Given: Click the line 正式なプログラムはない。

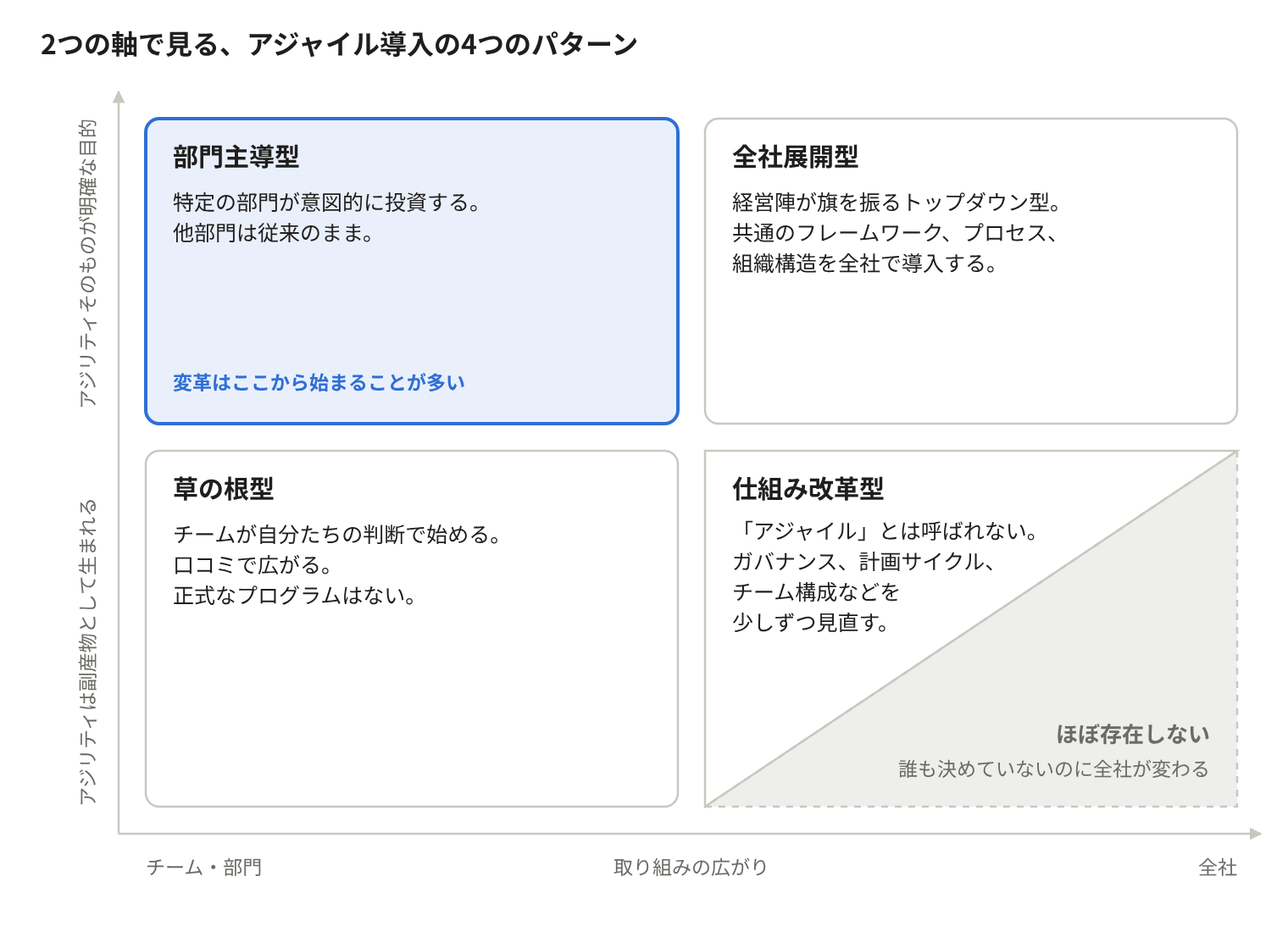Looking at the screenshot, I should tap(295, 596).
